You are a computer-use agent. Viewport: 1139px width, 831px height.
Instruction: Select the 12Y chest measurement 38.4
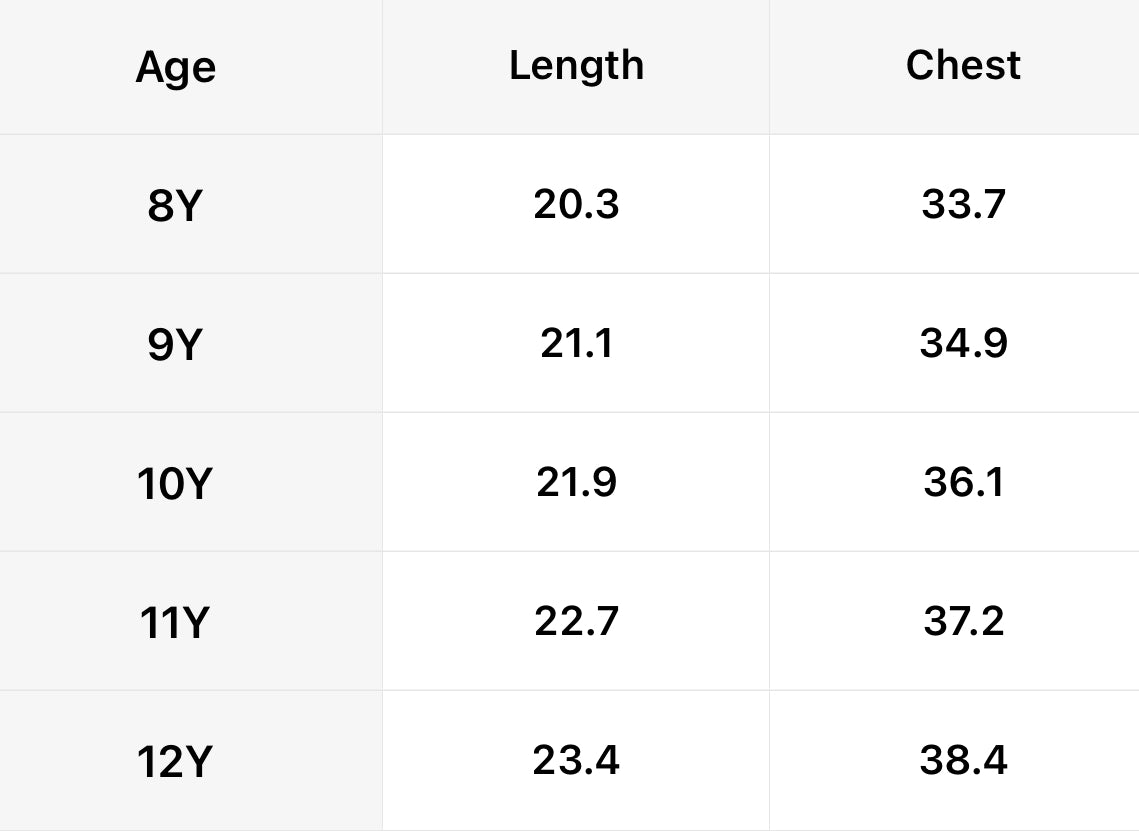tap(963, 760)
